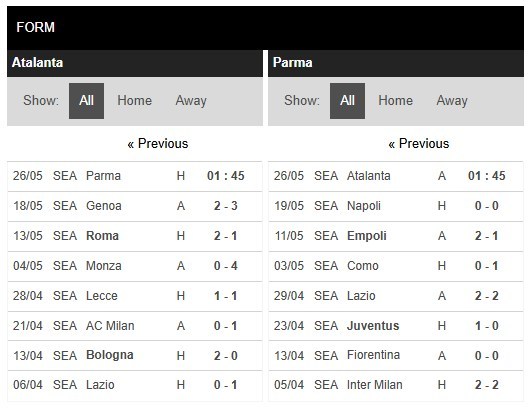Show Atalanta Away matches only
Image resolution: width=529 pixels, height=419 pixels.
[191, 101]
